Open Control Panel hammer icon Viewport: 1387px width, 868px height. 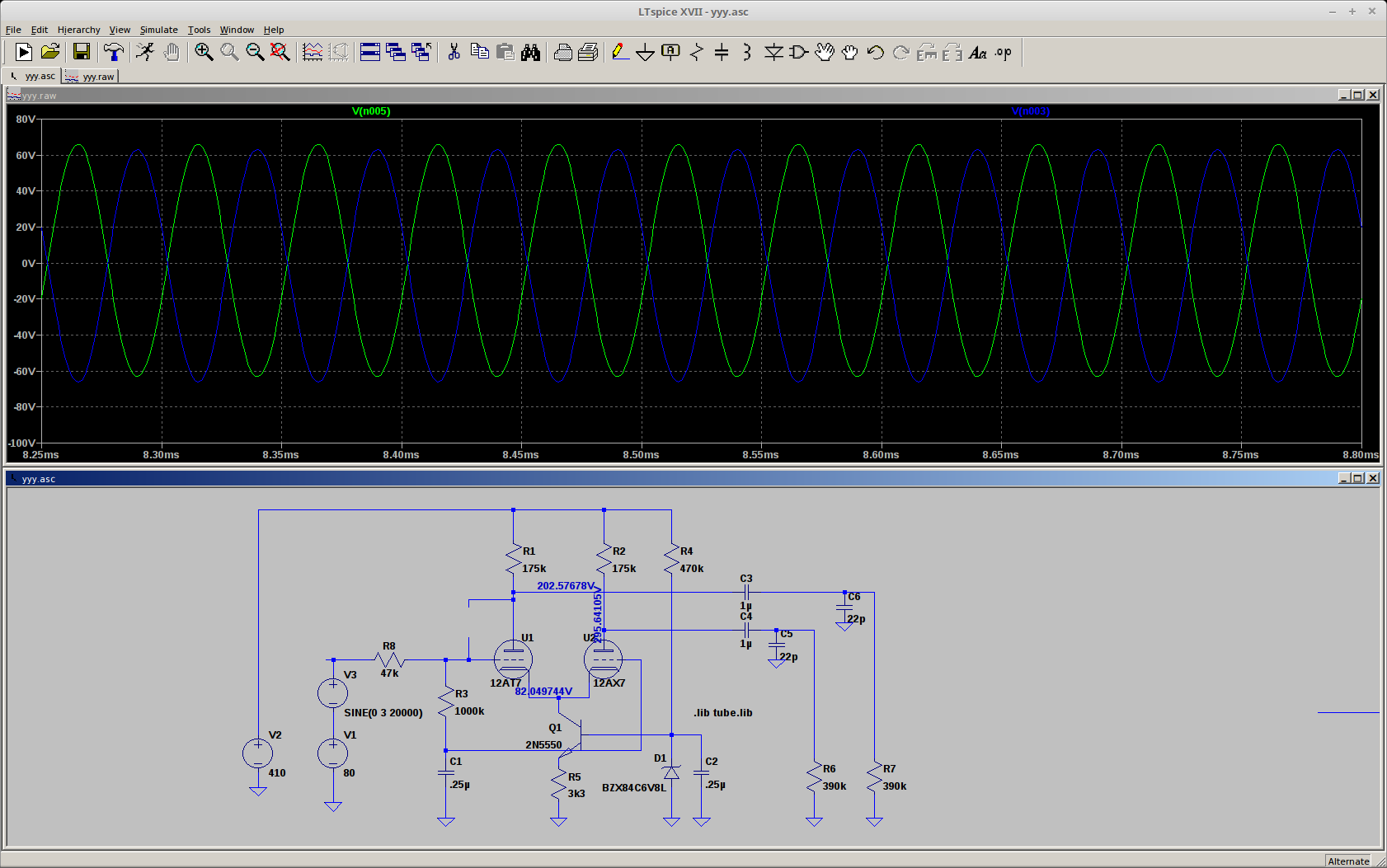[114, 52]
